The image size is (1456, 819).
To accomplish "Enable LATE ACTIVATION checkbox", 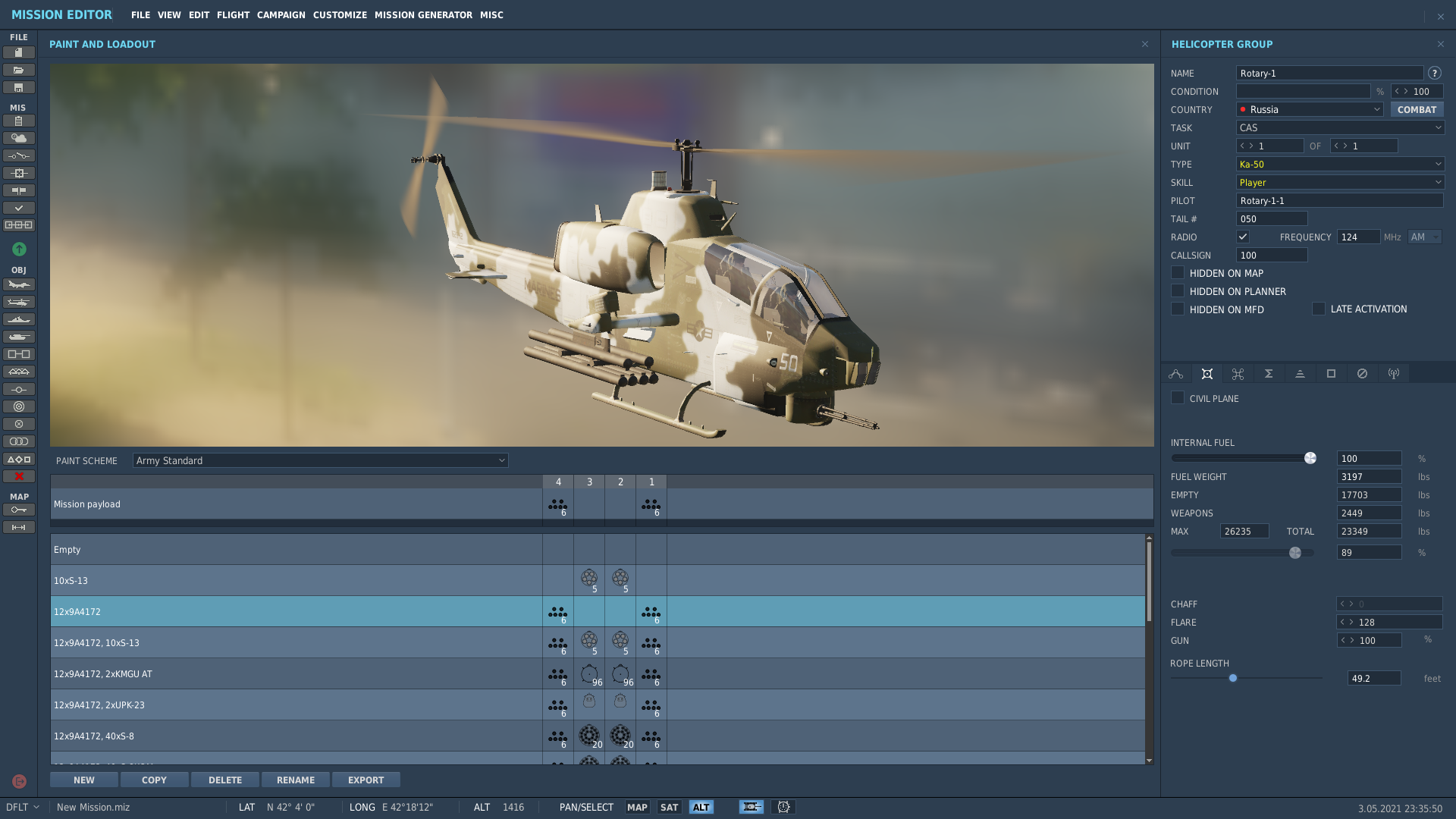I will (1319, 309).
